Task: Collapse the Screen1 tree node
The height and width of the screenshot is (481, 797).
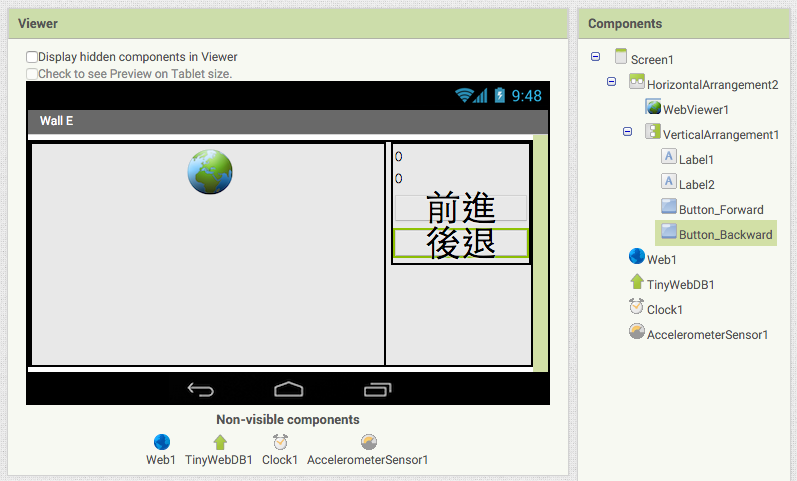Action: tap(595, 56)
